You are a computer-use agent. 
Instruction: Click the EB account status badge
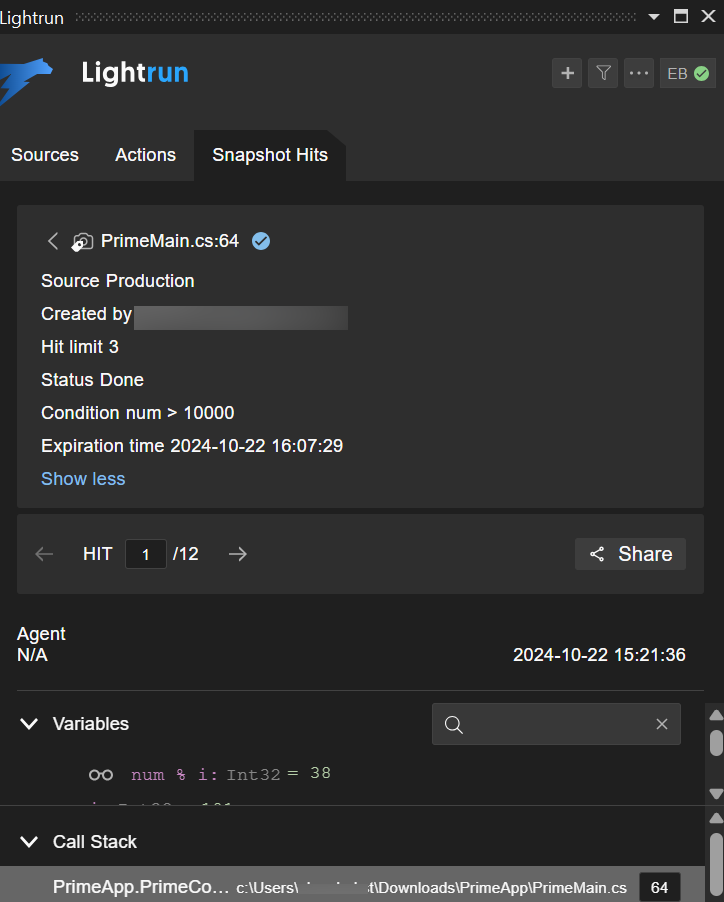688,73
